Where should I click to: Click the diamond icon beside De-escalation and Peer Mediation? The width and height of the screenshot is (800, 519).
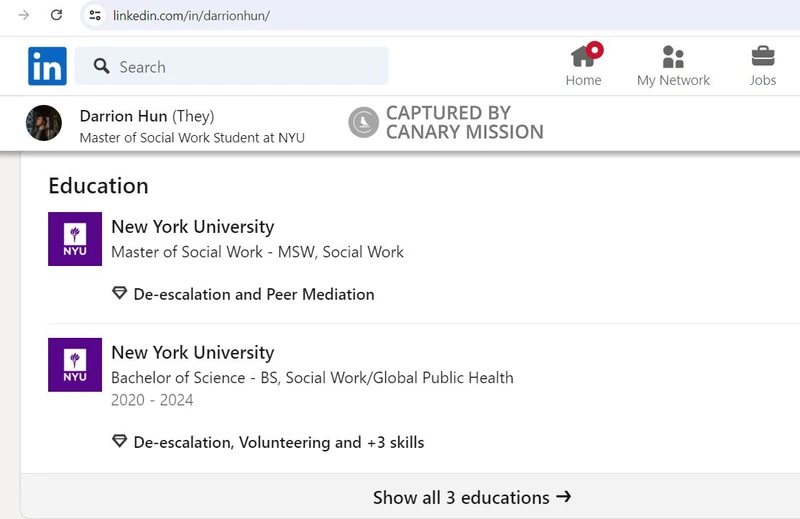click(119, 293)
